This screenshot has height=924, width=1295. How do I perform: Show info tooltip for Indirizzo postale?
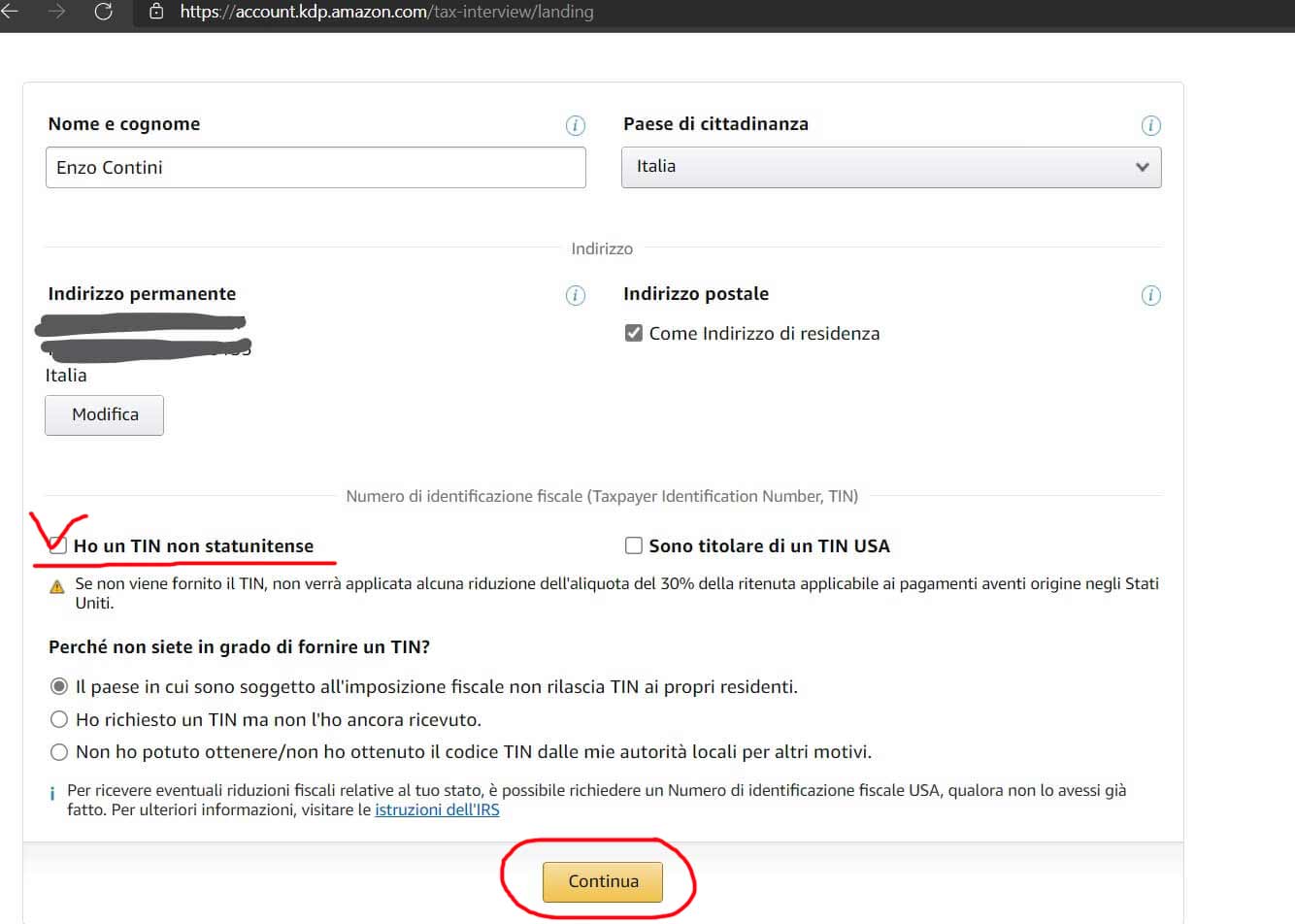point(1150,295)
